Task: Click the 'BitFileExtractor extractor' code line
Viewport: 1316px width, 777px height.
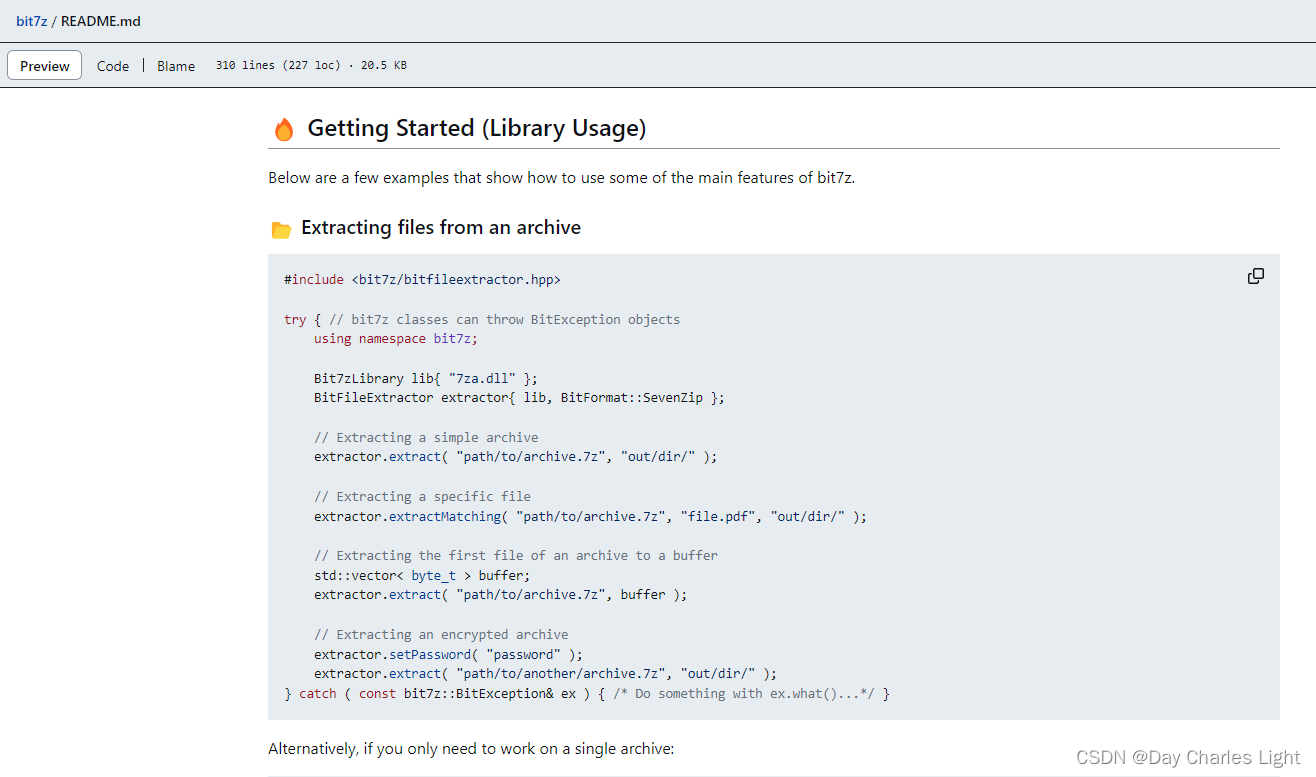Action: pos(519,398)
